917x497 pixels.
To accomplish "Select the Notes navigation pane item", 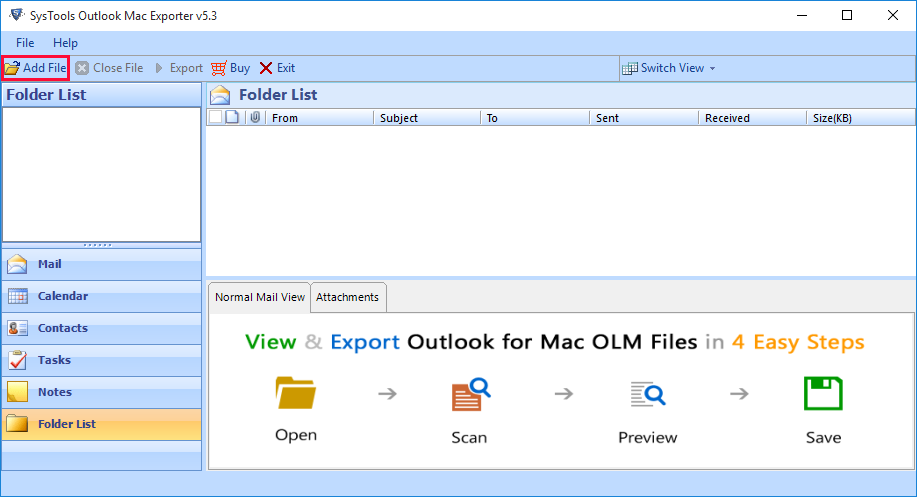I will pyautogui.click(x=101, y=392).
